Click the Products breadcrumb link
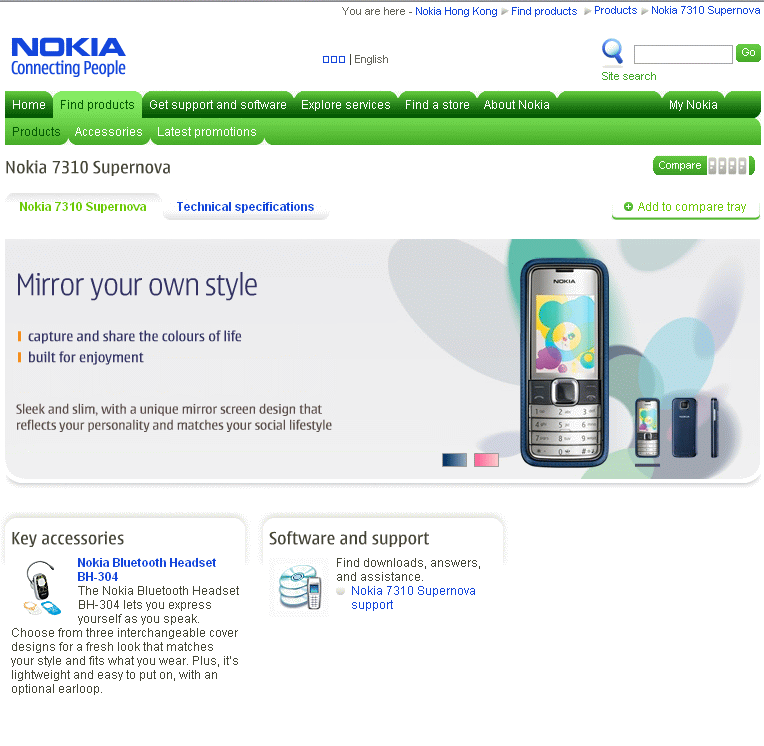 tap(615, 11)
